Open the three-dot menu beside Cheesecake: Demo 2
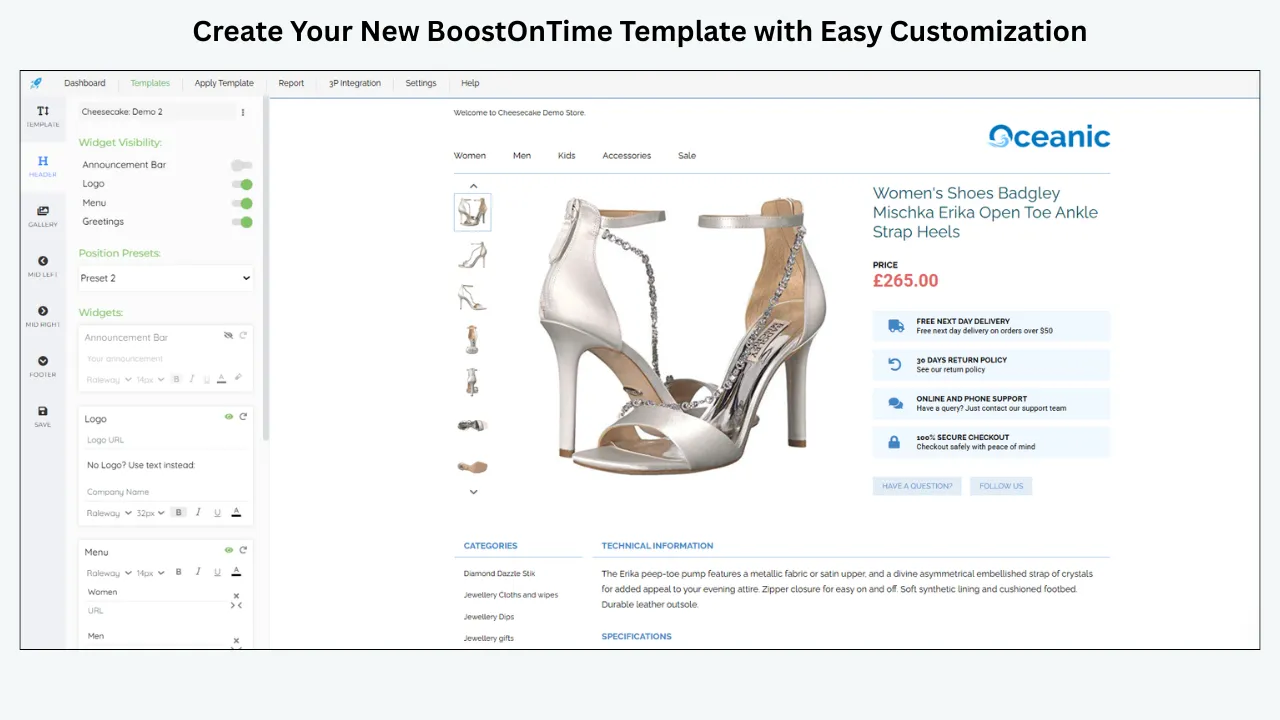The image size is (1280, 720). click(x=243, y=112)
